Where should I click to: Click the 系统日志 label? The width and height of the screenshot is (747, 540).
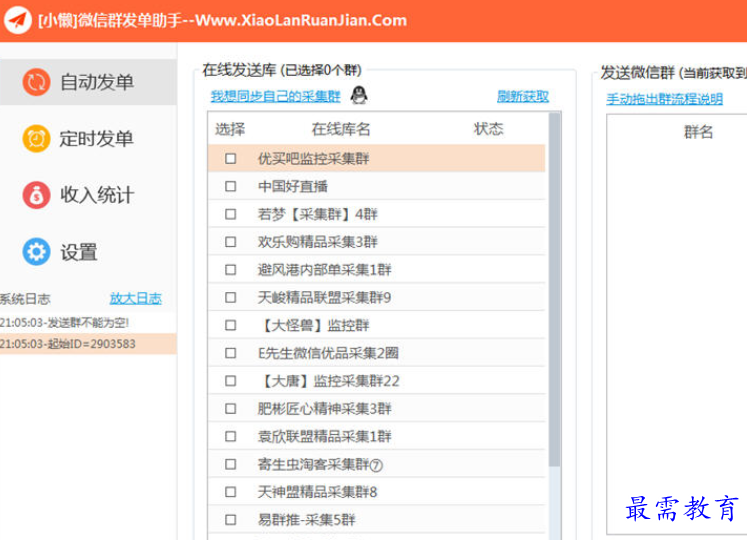click(x=25, y=298)
